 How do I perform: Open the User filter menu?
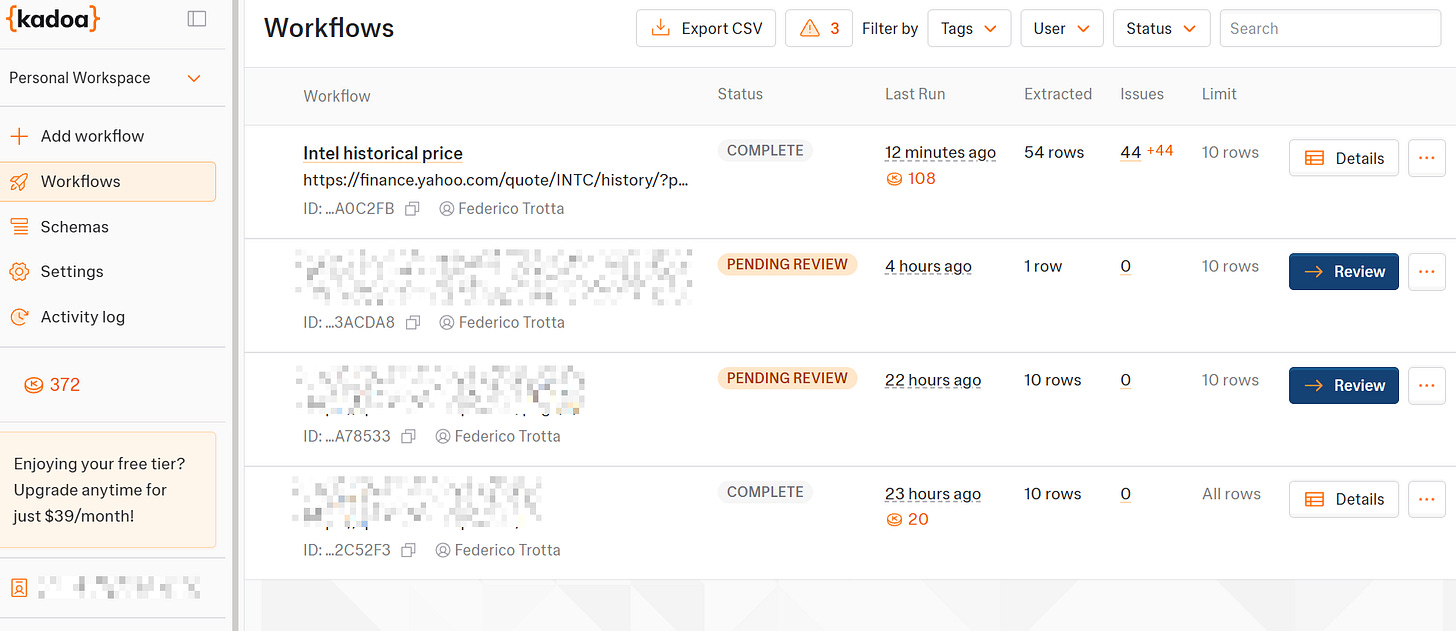tap(1061, 28)
